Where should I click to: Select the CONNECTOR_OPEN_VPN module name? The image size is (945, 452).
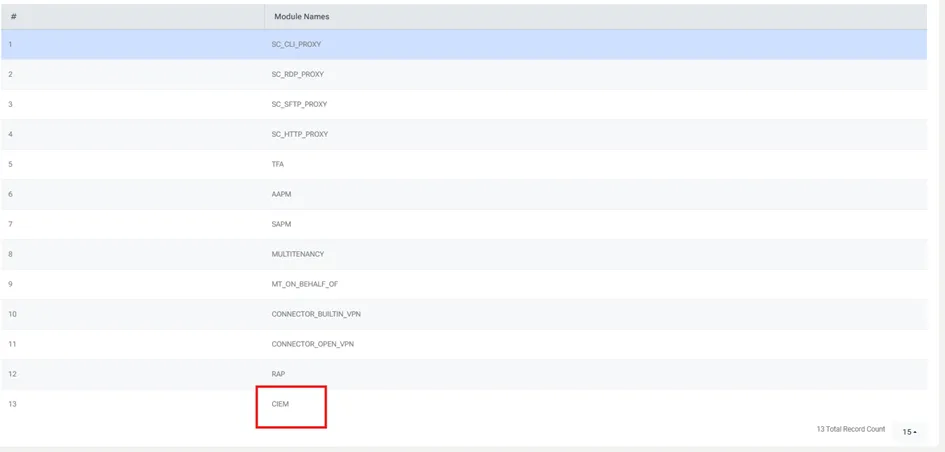[x=312, y=344]
